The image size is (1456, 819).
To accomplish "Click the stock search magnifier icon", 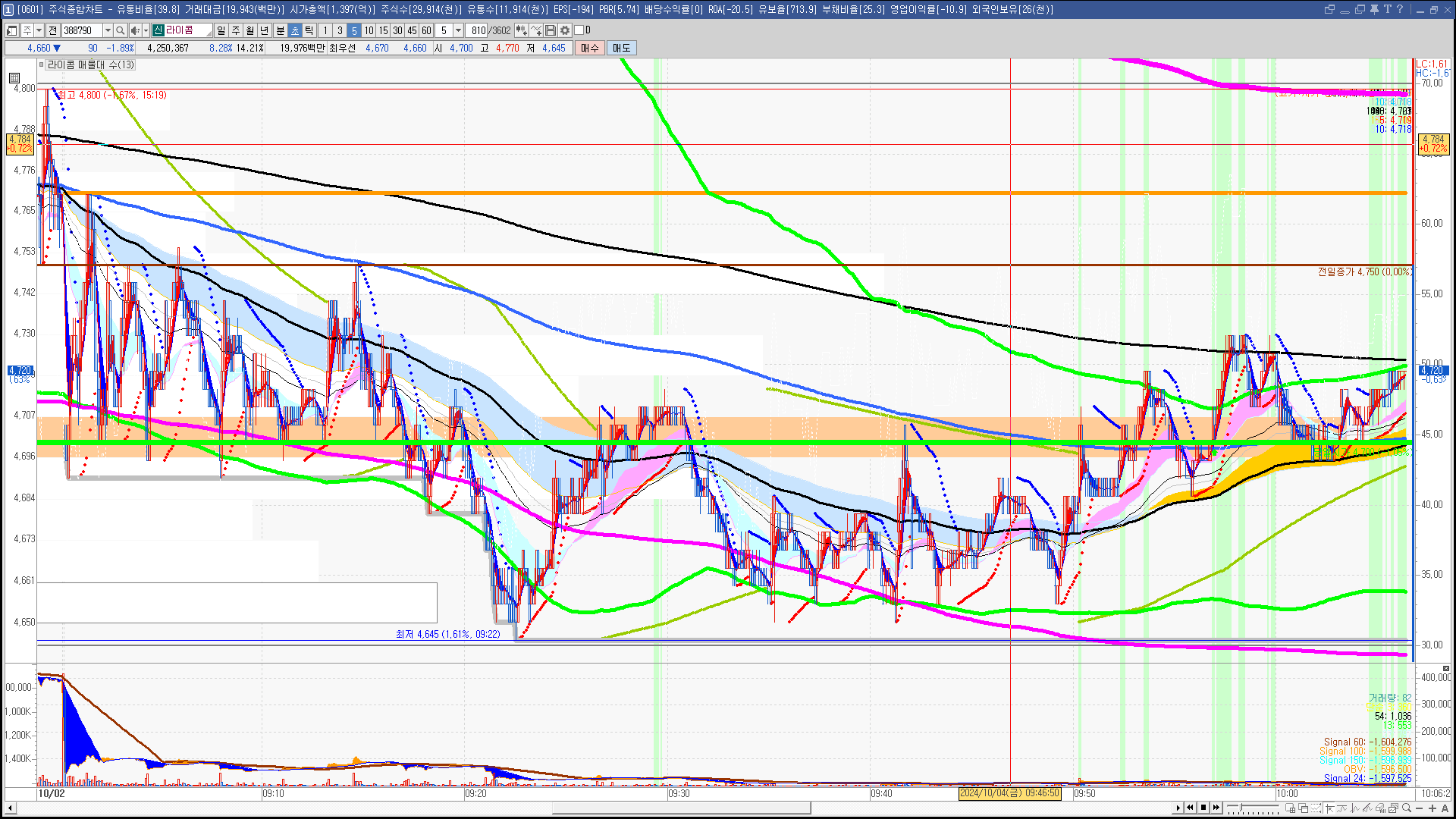I will coord(120,30).
